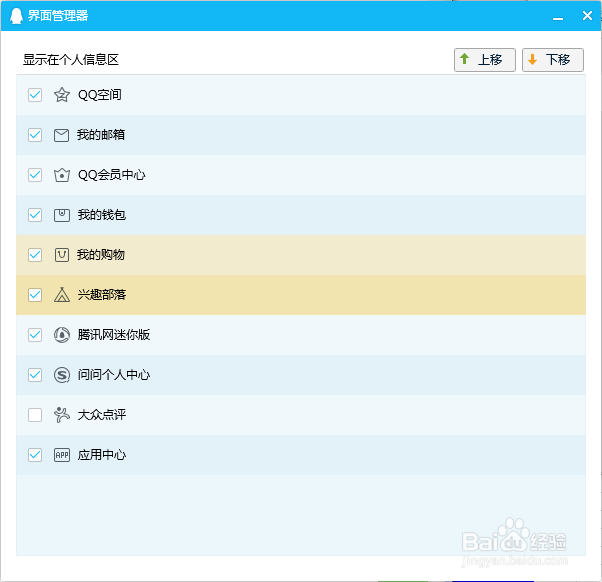This screenshot has width=602, height=582.
Task: Select the 兴趣部落 row text
Action: coord(102,295)
